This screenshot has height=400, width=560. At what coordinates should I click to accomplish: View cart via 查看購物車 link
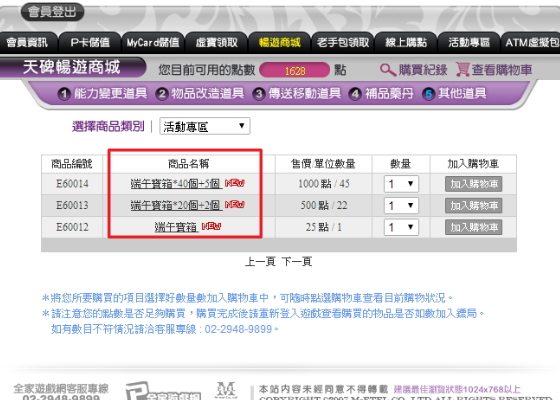pyautogui.click(x=502, y=70)
